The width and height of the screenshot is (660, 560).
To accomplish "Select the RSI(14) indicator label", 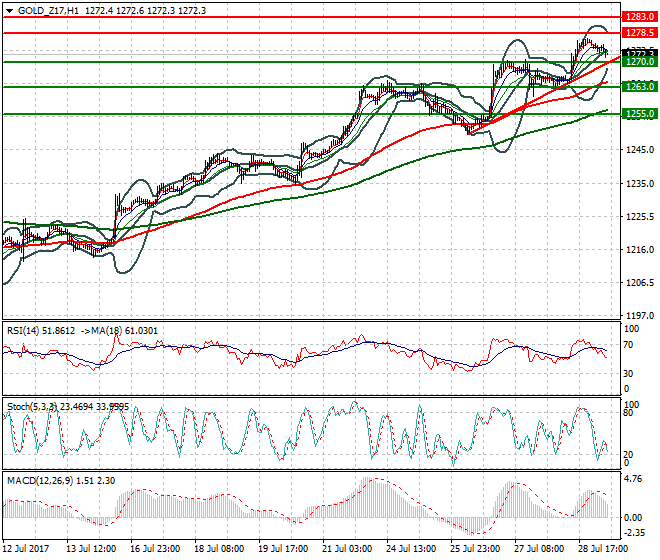I will pos(21,331).
